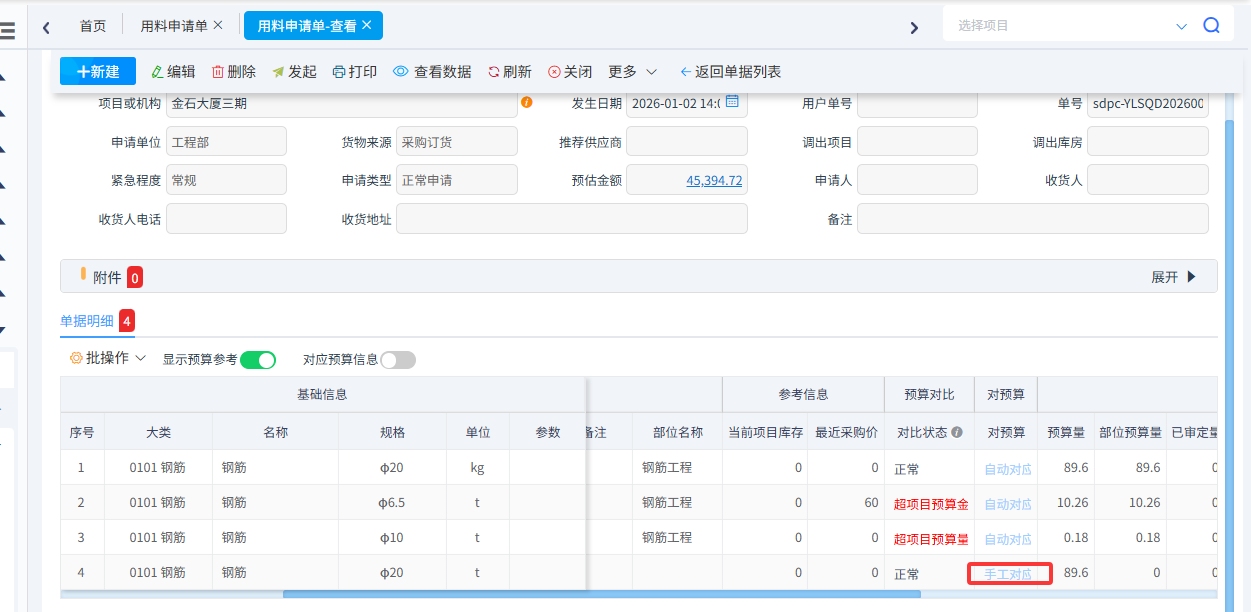The width and height of the screenshot is (1251, 612).
Task: Click the Initiate (发起) send icon
Action: 278,72
